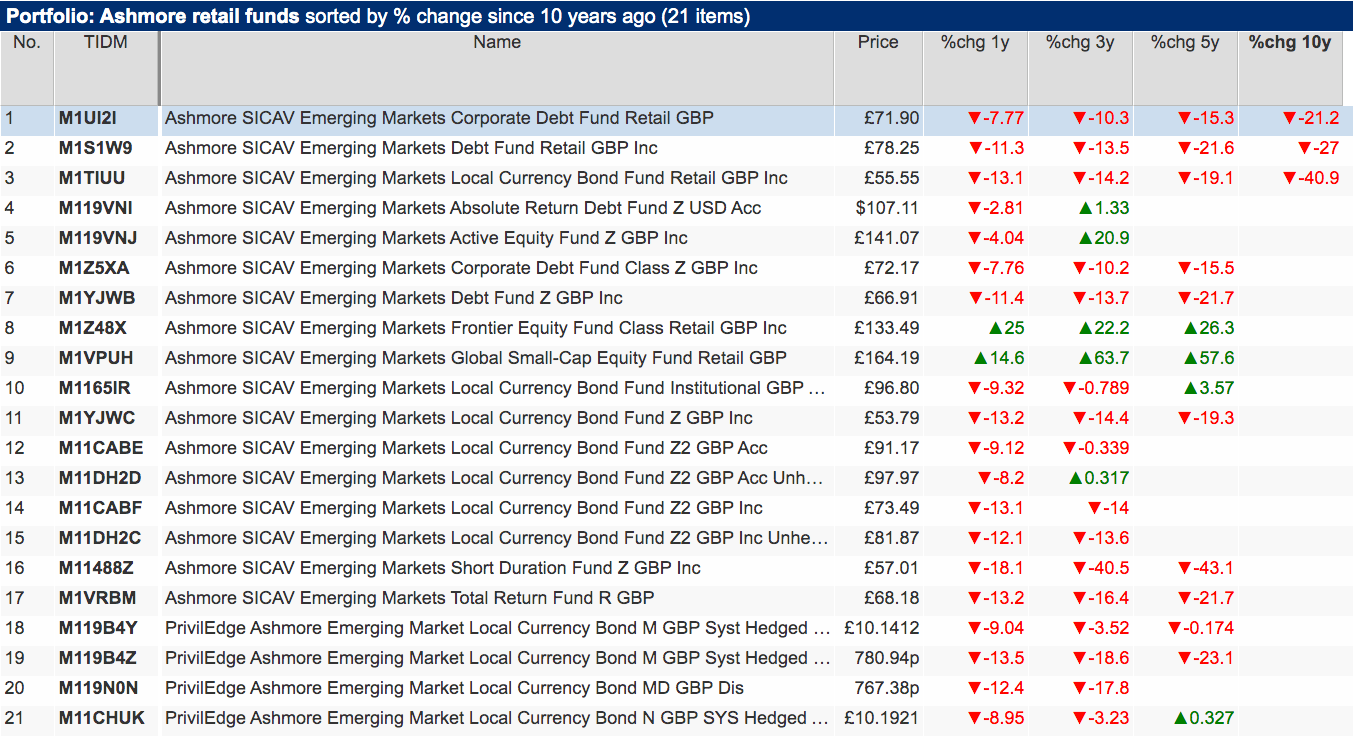The height and width of the screenshot is (737, 1353).
Task: Select ticker M11CABF
Action: coord(100,508)
